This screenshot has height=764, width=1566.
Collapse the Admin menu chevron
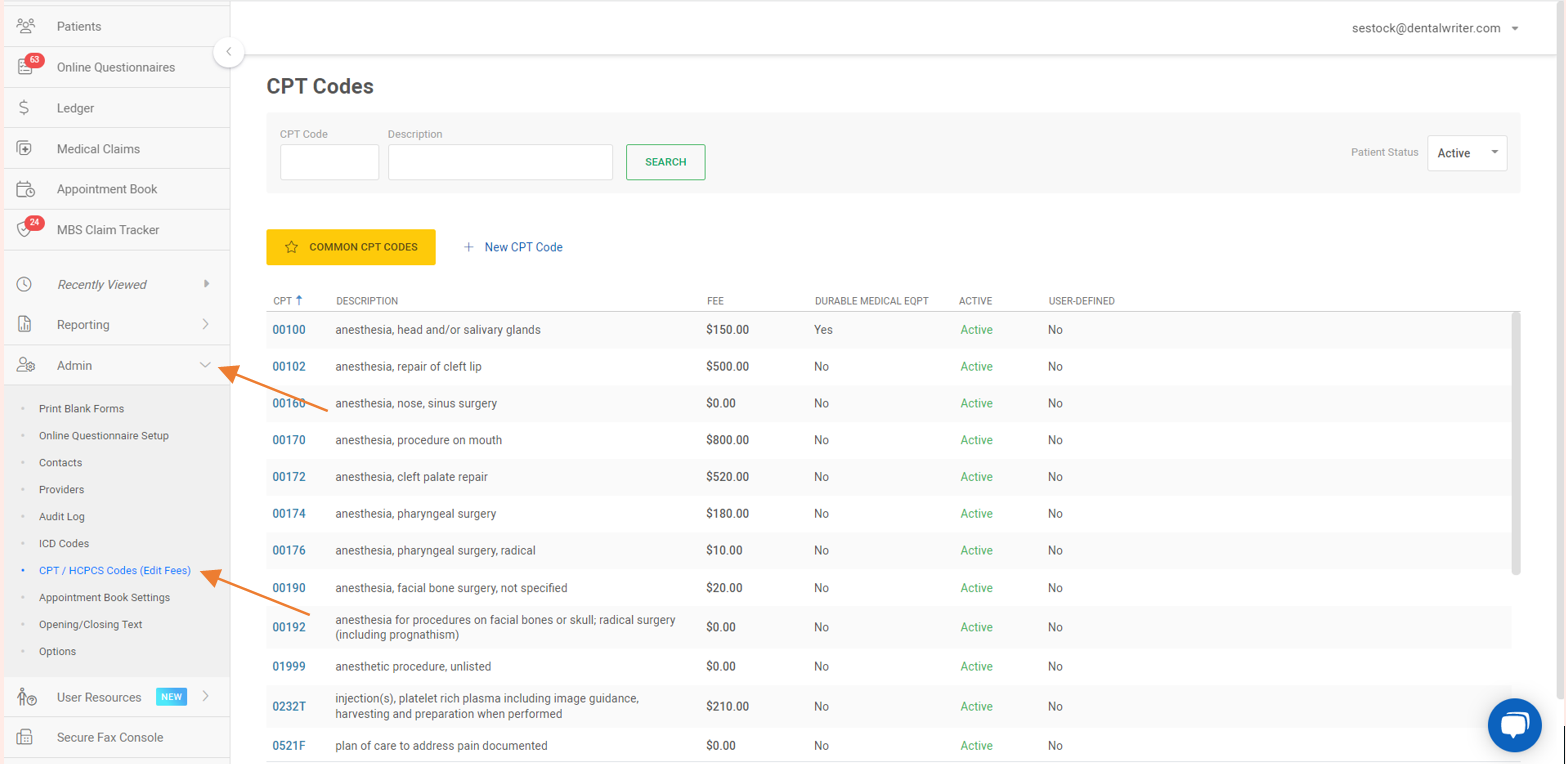pyautogui.click(x=205, y=366)
